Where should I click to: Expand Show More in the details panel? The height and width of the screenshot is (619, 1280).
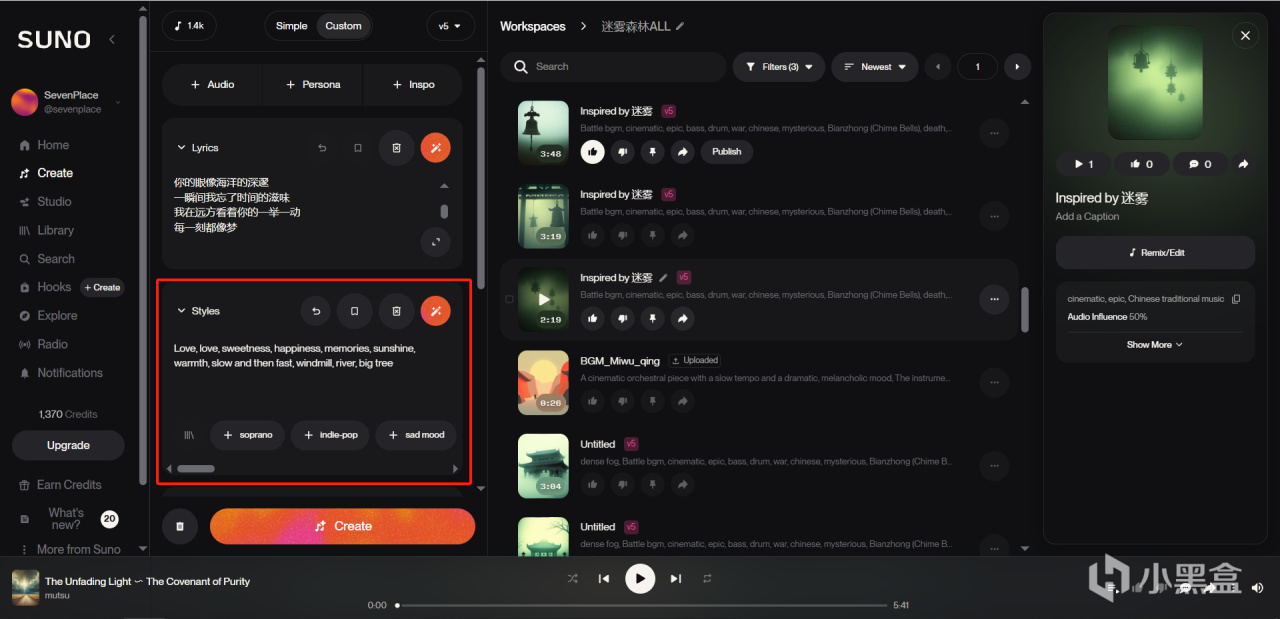pyautogui.click(x=1155, y=344)
